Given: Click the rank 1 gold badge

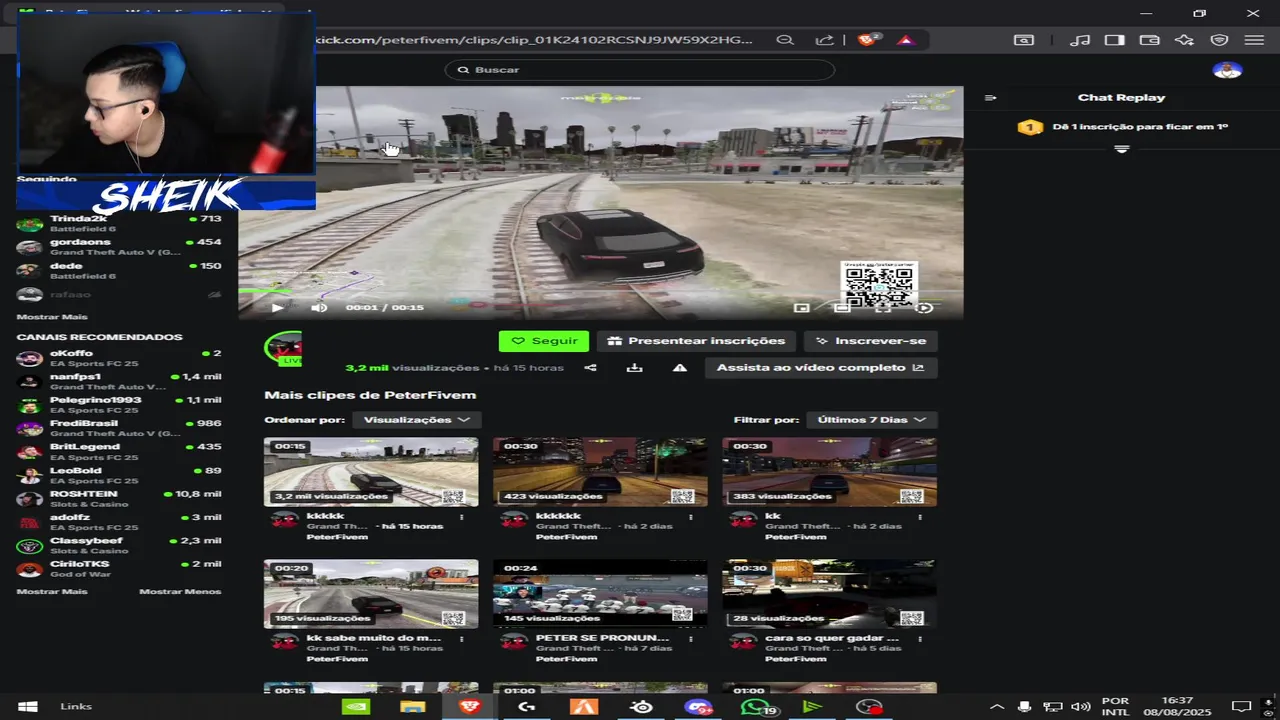Looking at the screenshot, I should 1030,127.
